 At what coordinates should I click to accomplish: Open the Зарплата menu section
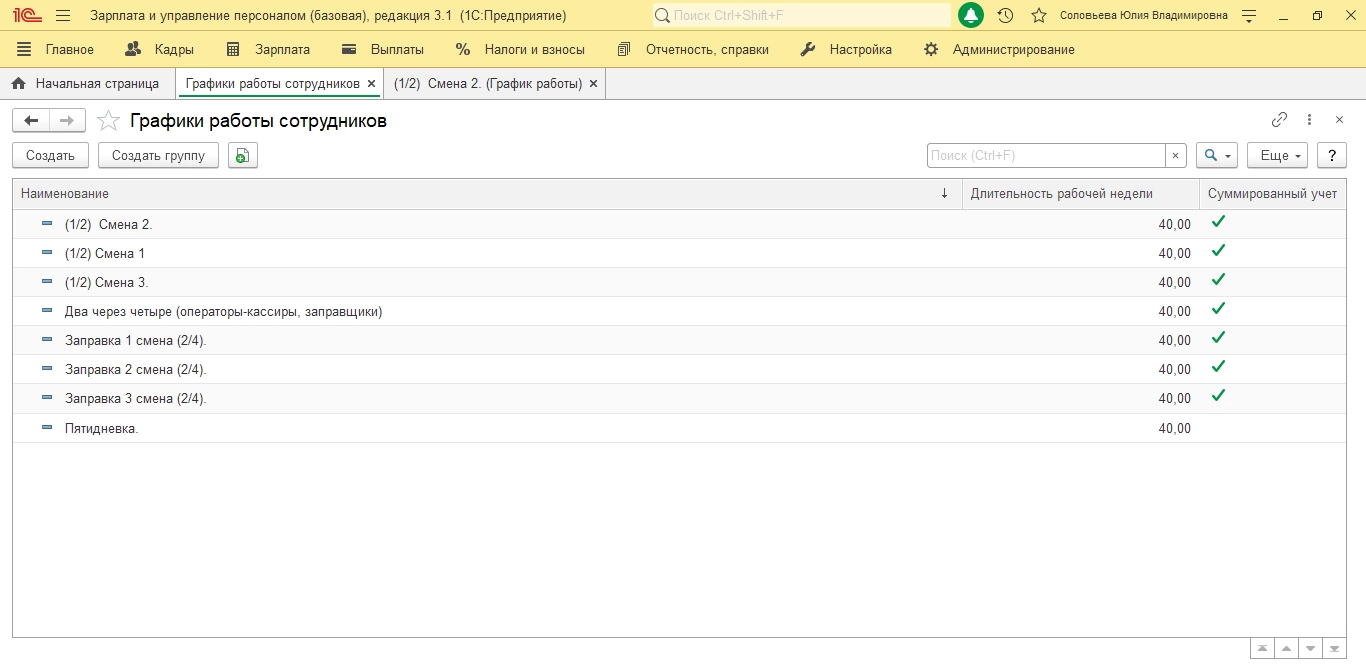[x=268, y=49]
